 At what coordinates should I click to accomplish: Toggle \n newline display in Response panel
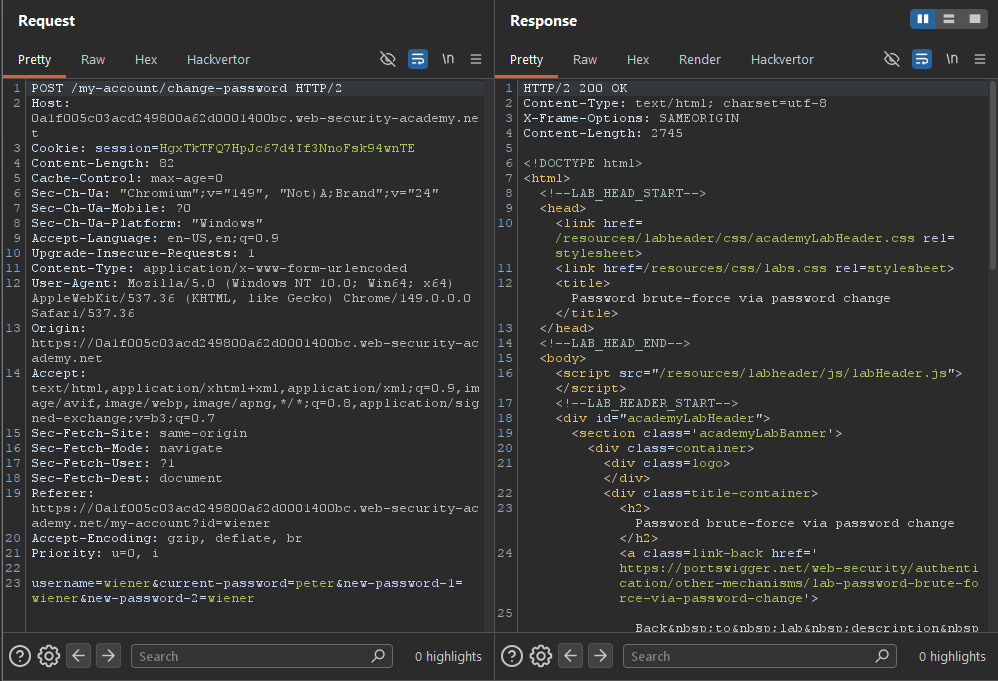tap(952, 59)
